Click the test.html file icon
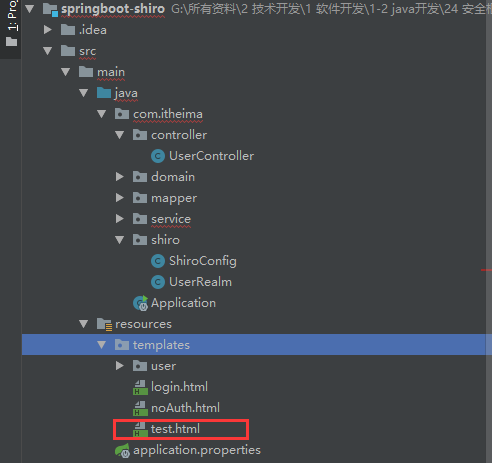The height and width of the screenshot is (463, 492). pyautogui.click(x=140, y=429)
